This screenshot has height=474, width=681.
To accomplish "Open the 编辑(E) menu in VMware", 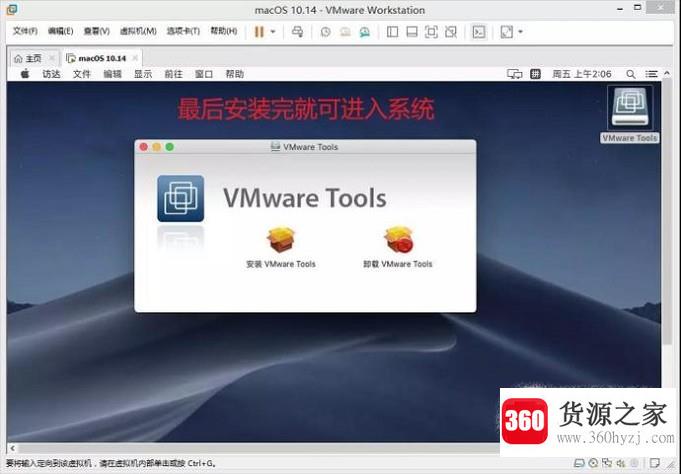I will (60, 31).
